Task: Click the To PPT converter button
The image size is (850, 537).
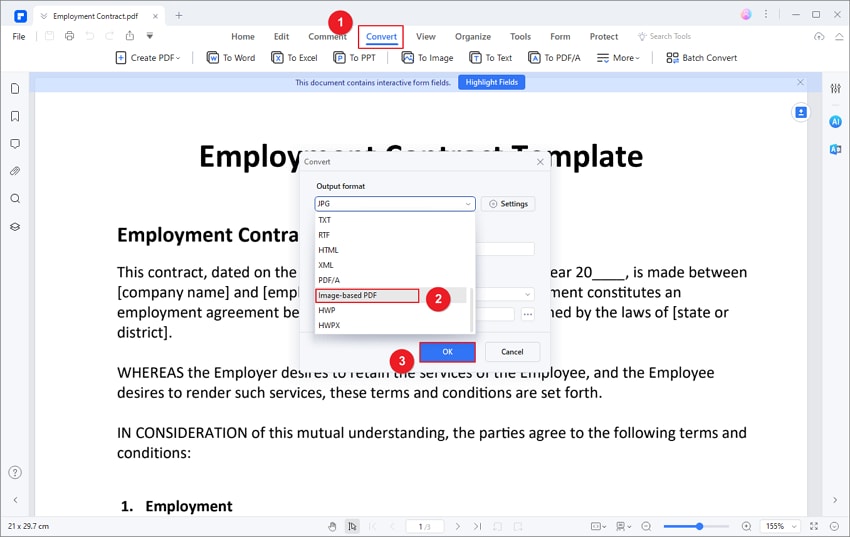Action: 355,57
